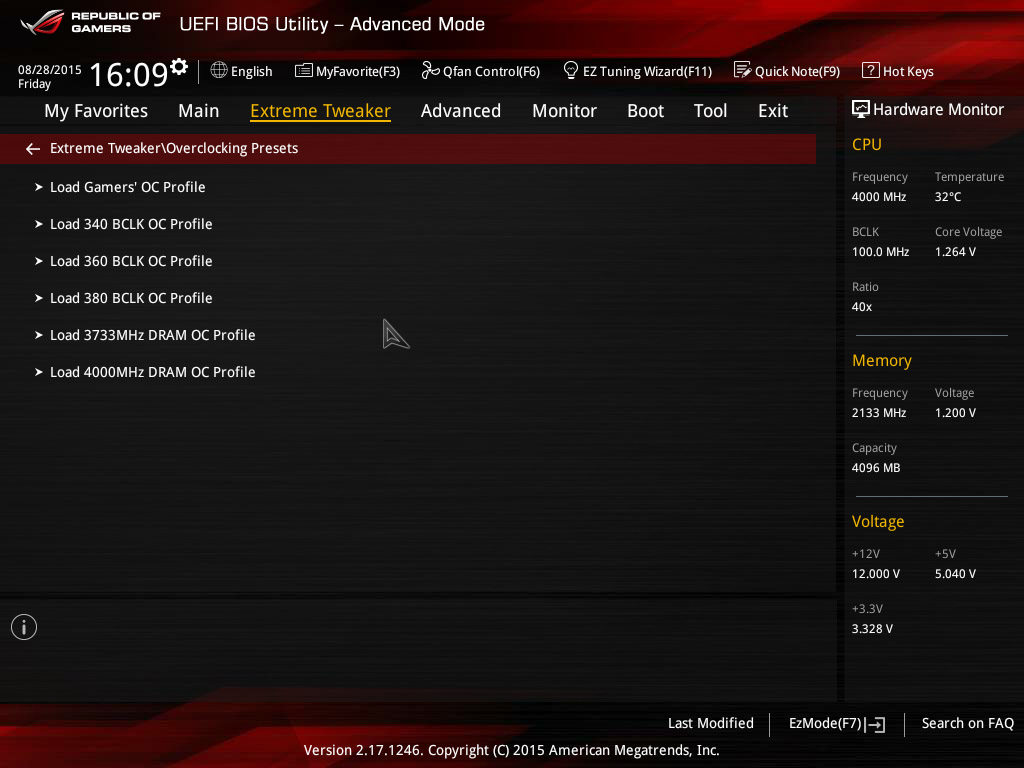Click the Hardware Monitor heading text
Image resolution: width=1024 pixels, height=768 pixels.
point(938,110)
